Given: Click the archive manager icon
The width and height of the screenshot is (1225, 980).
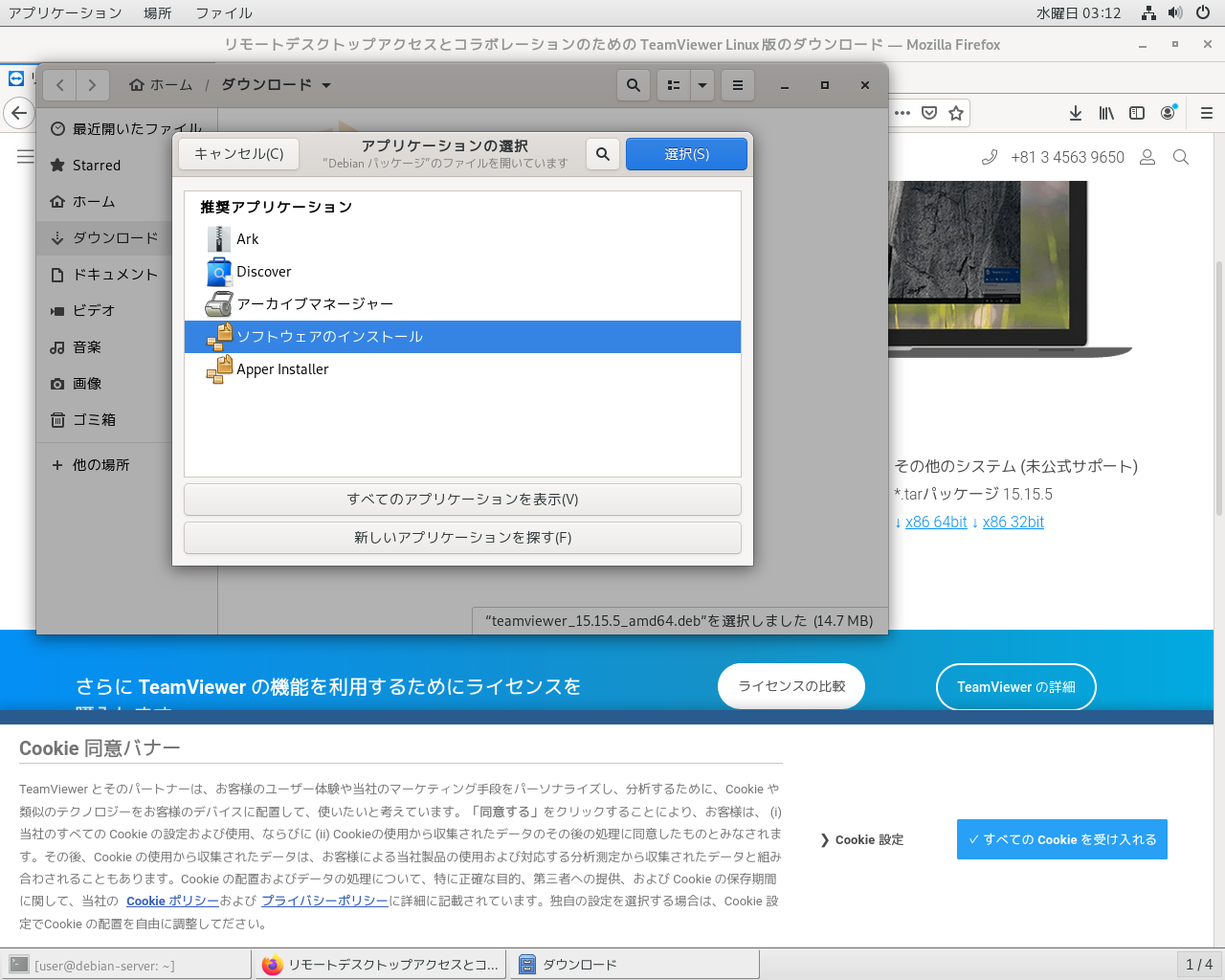Looking at the screenshot, I should click(219, 304).
